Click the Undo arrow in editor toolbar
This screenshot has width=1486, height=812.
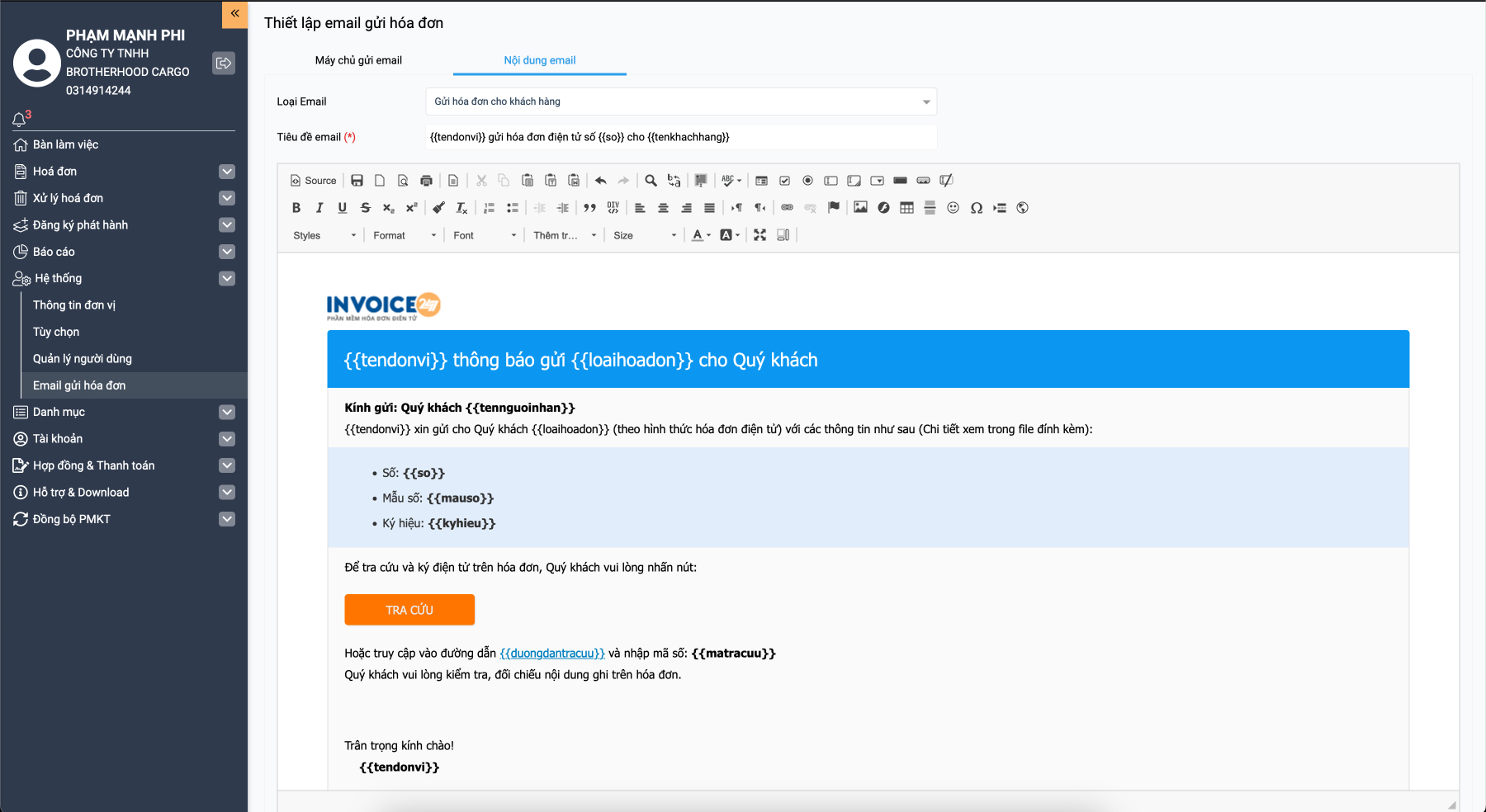[600, 181]
